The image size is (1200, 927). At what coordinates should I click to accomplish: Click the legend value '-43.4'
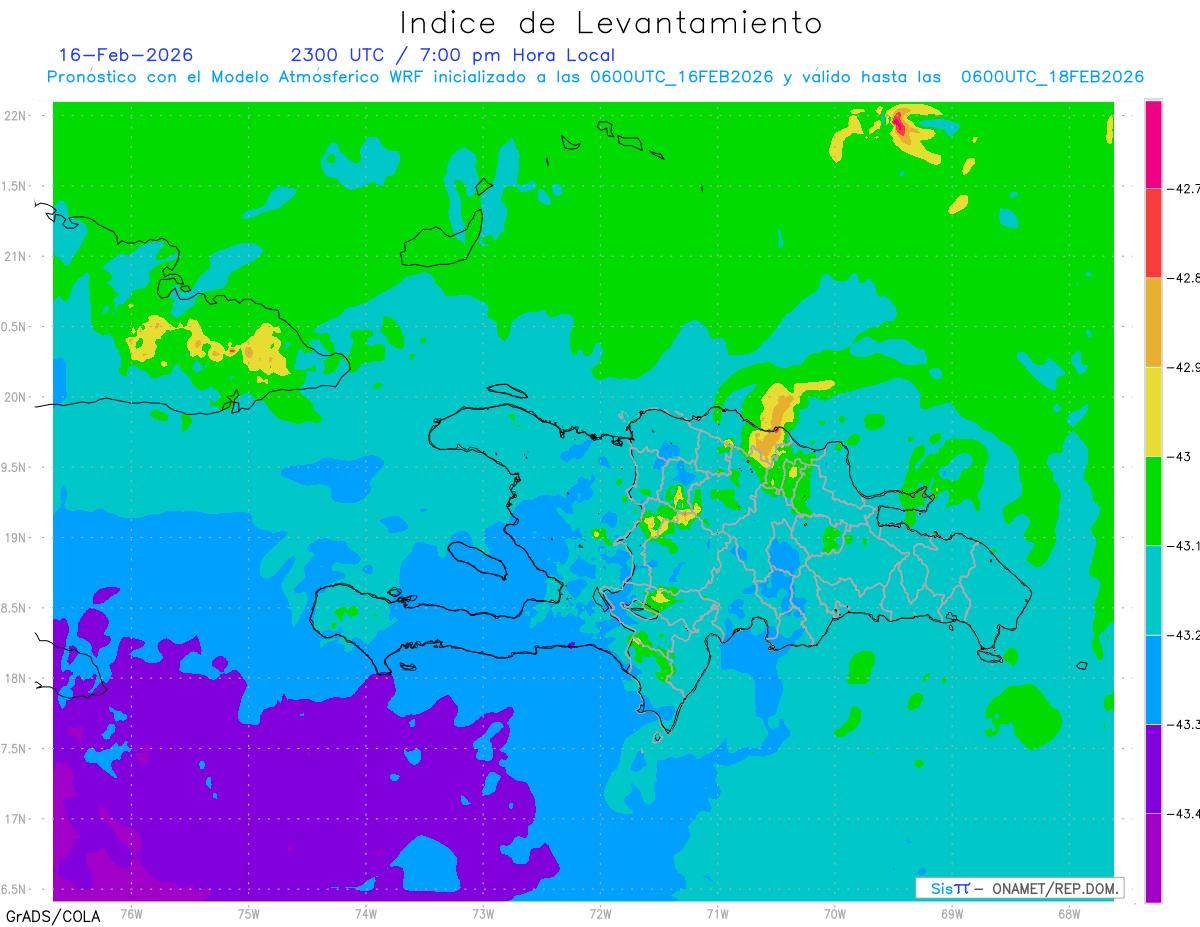[1183, 813]
